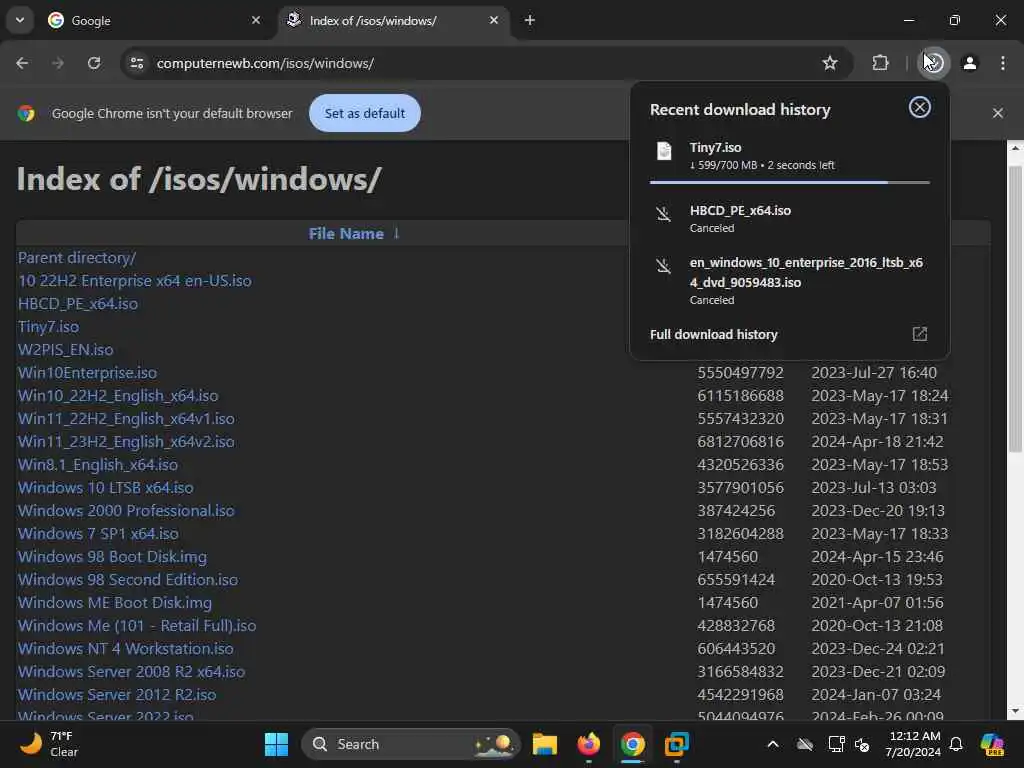The width and height of the screenshot is (1024, 768).
Task: Open VirtualBox-style icon on taskbar
Action: (677, 744)
